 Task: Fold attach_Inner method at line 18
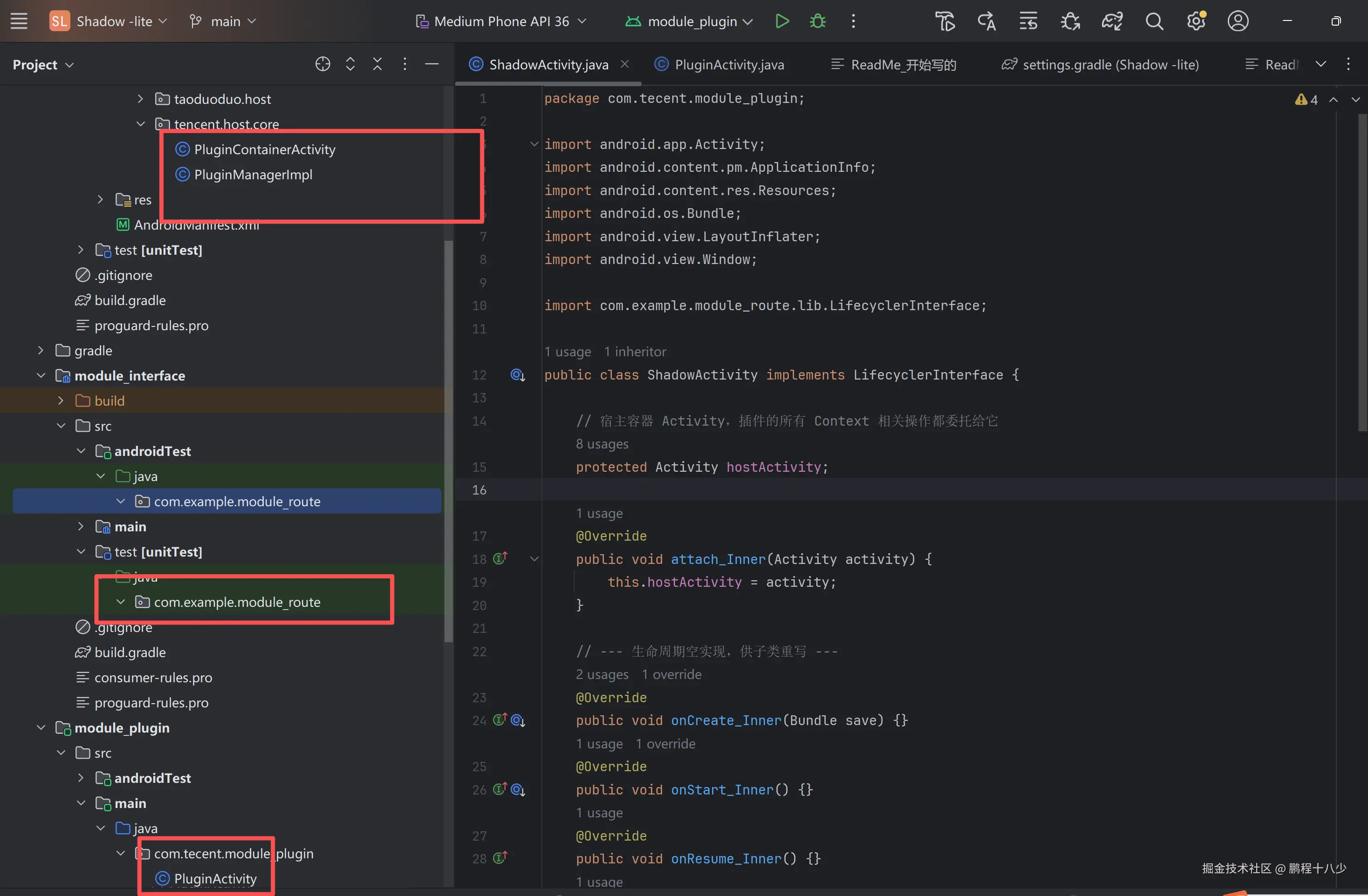click(534, 559)
